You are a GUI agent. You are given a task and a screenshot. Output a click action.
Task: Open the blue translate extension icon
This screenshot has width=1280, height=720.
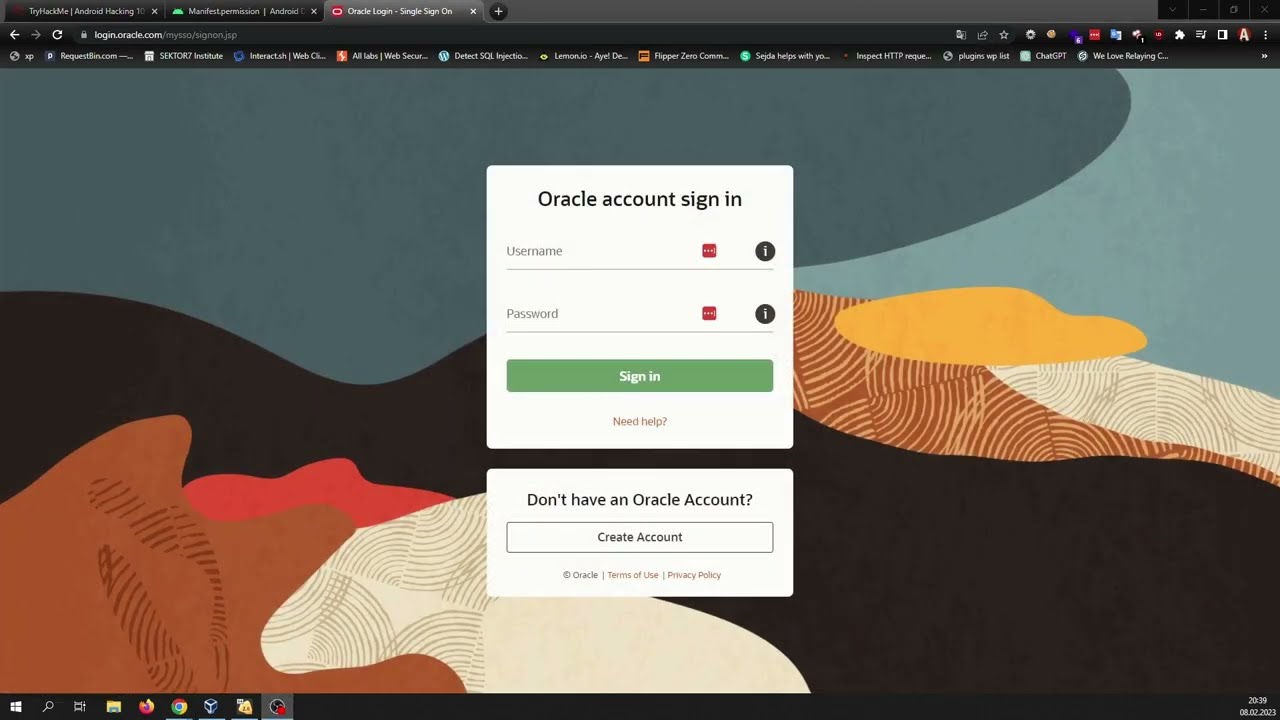point(1116,34)
